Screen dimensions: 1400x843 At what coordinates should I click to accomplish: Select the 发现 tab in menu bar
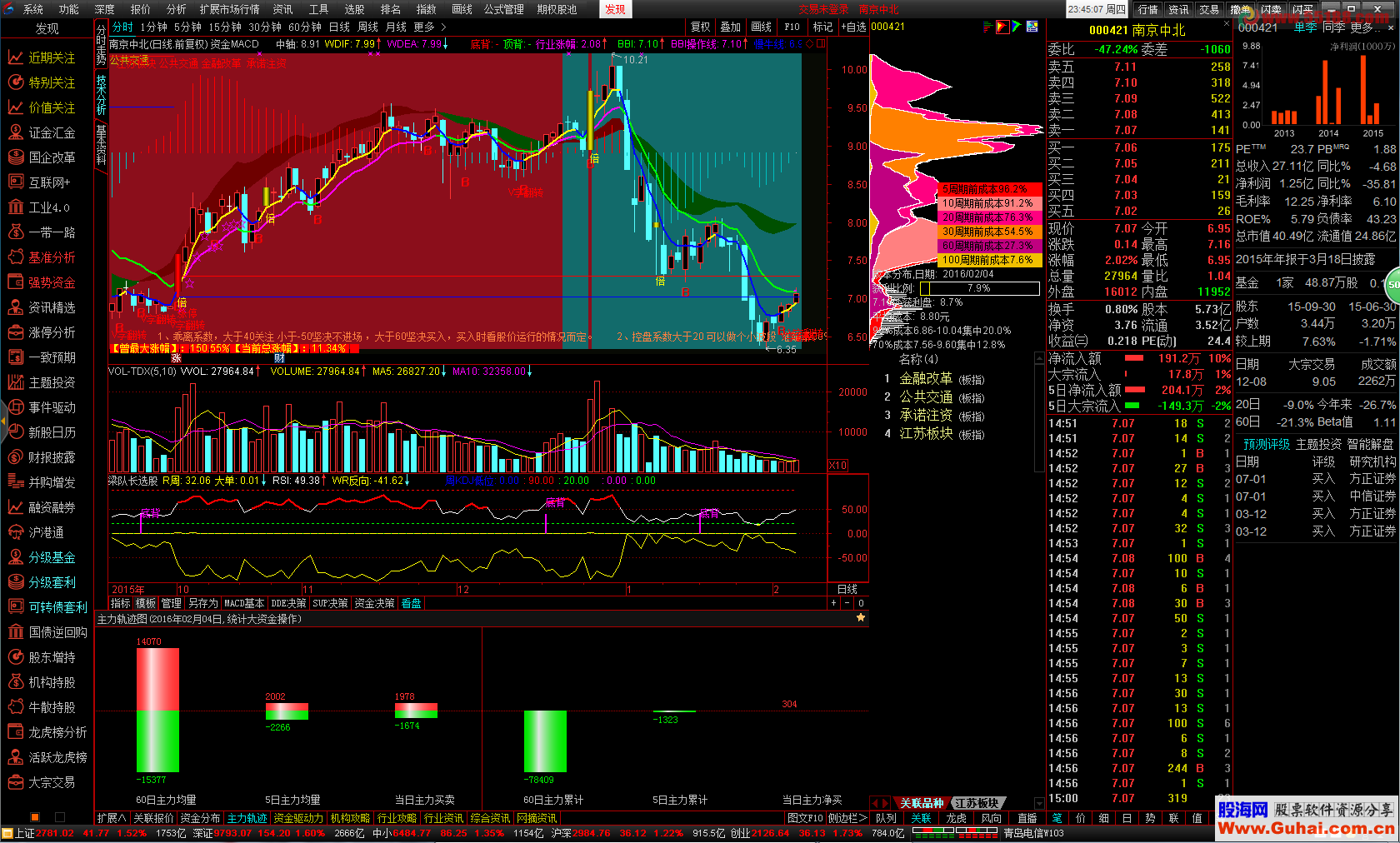[615, 9]
